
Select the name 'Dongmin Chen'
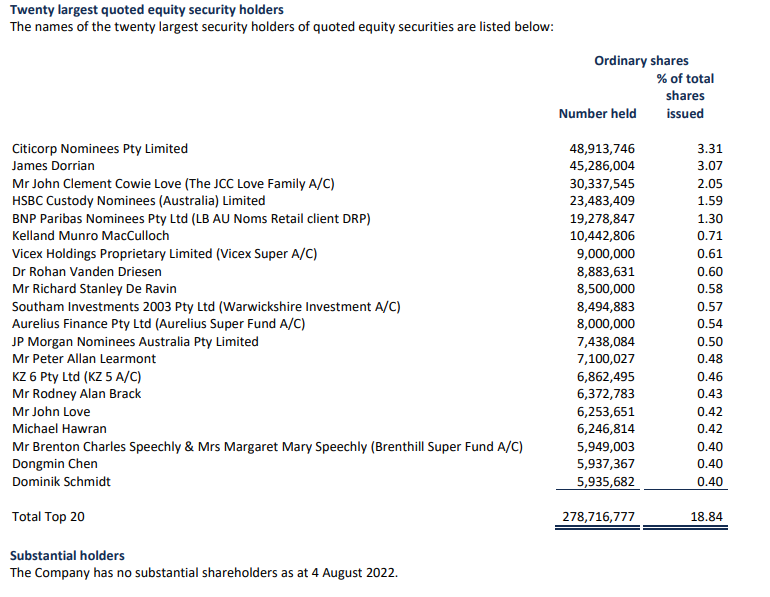(x=55, y=464)
